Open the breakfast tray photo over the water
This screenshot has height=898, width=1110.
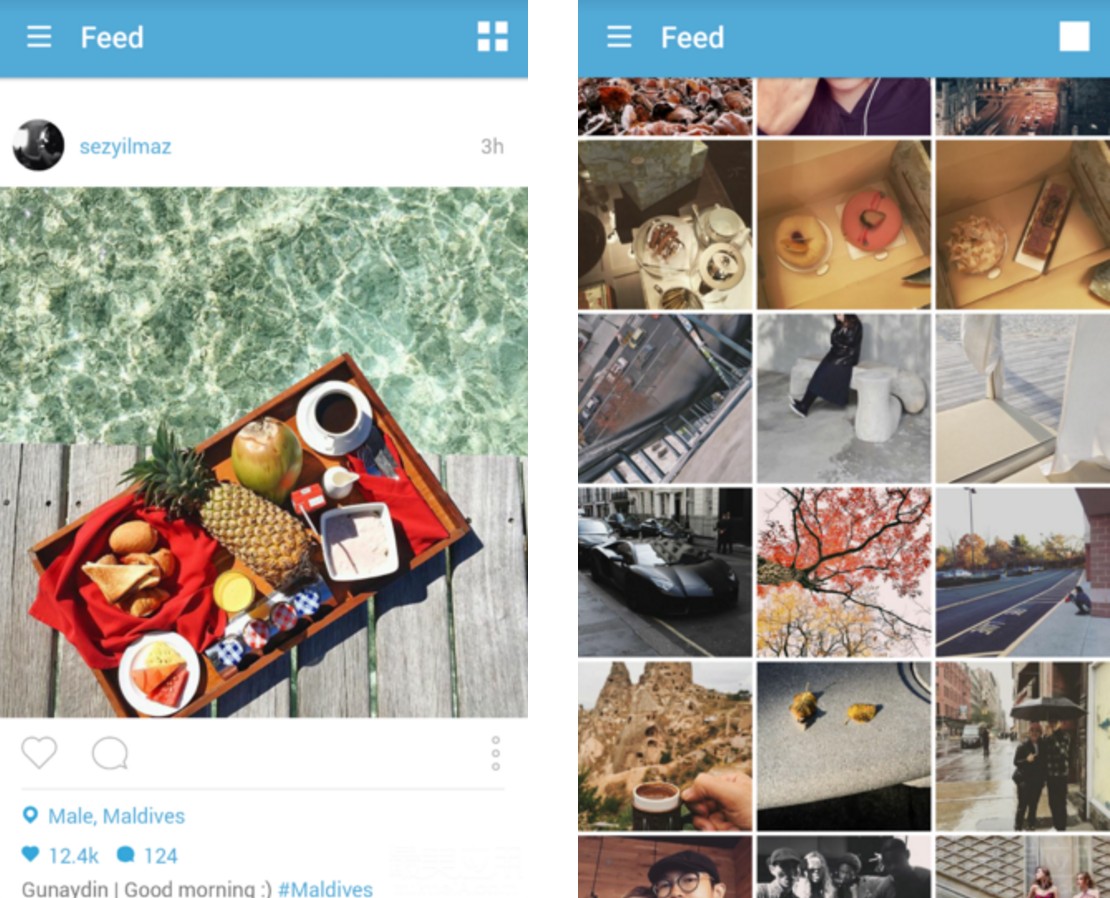pos(263,452)
